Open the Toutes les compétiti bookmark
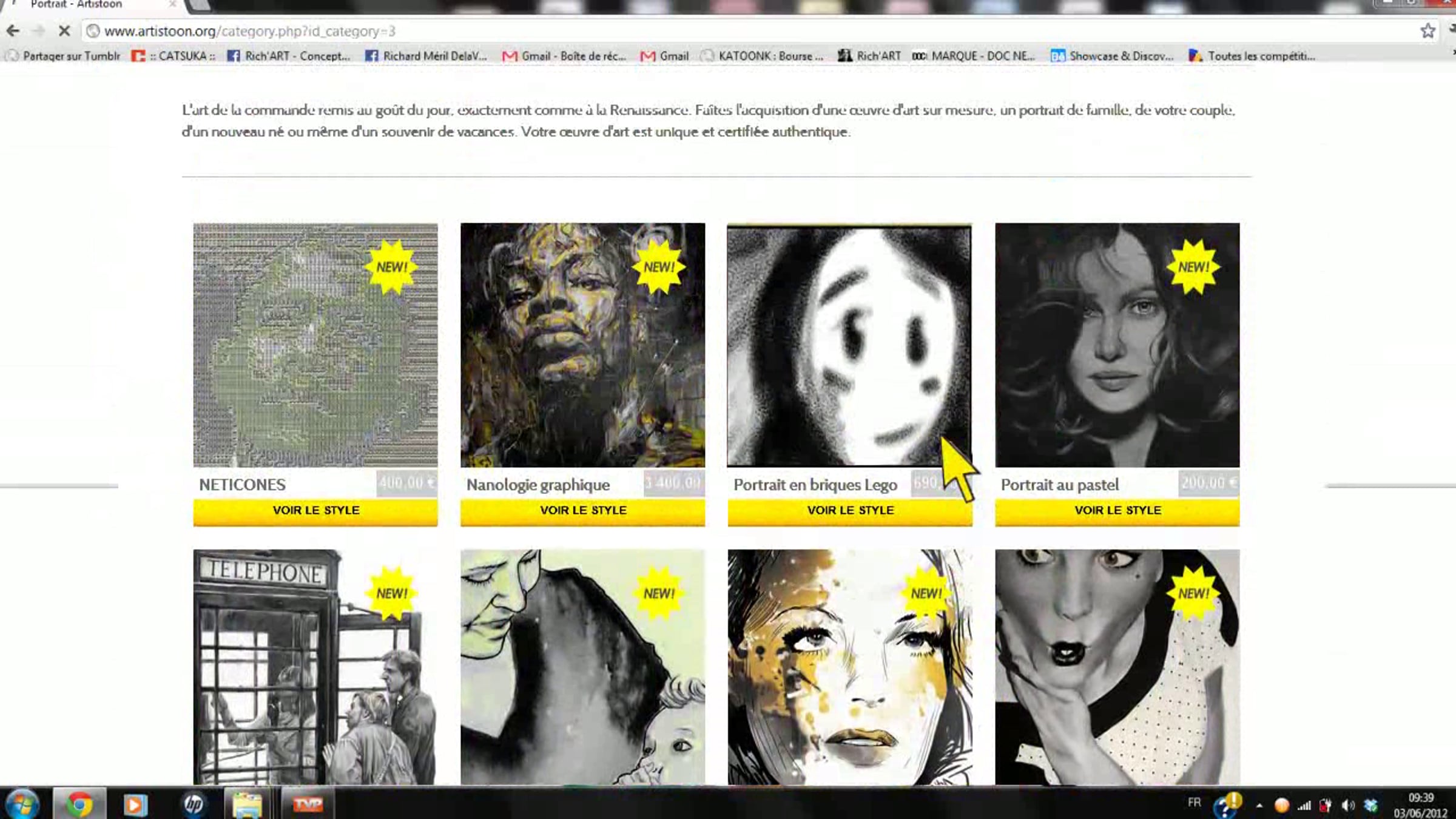1456x819 pixels. pos(1252,56)
